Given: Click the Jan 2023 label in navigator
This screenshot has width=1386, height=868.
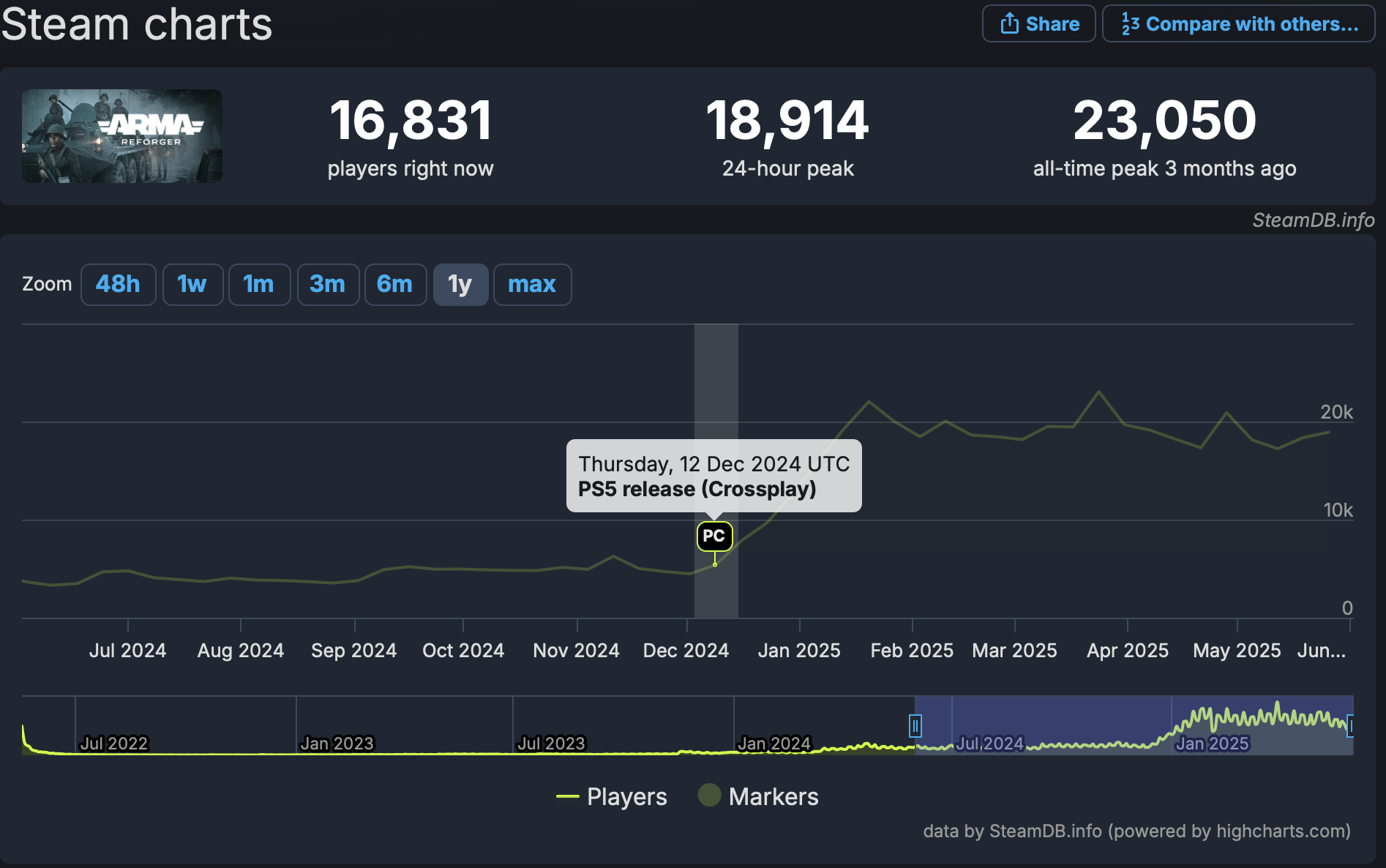Looking at the screenshot, I should [337, 744].
